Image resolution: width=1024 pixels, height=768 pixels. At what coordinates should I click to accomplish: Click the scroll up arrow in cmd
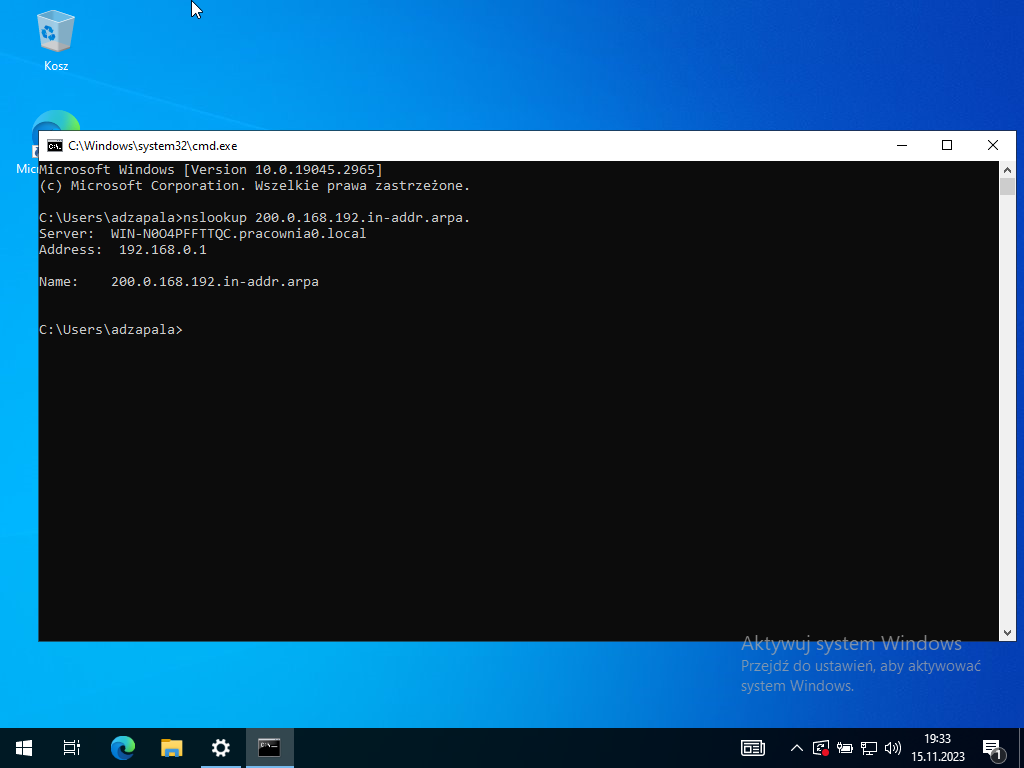1006,169
